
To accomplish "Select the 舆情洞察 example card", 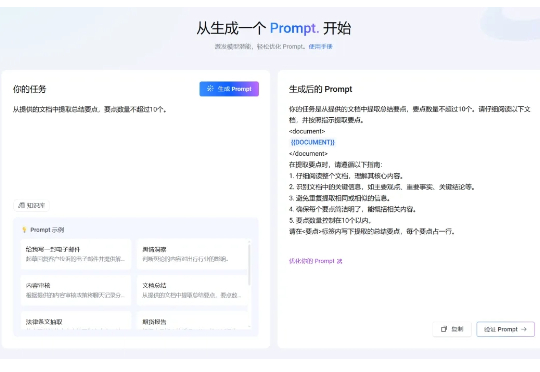I will pos(192,254).
